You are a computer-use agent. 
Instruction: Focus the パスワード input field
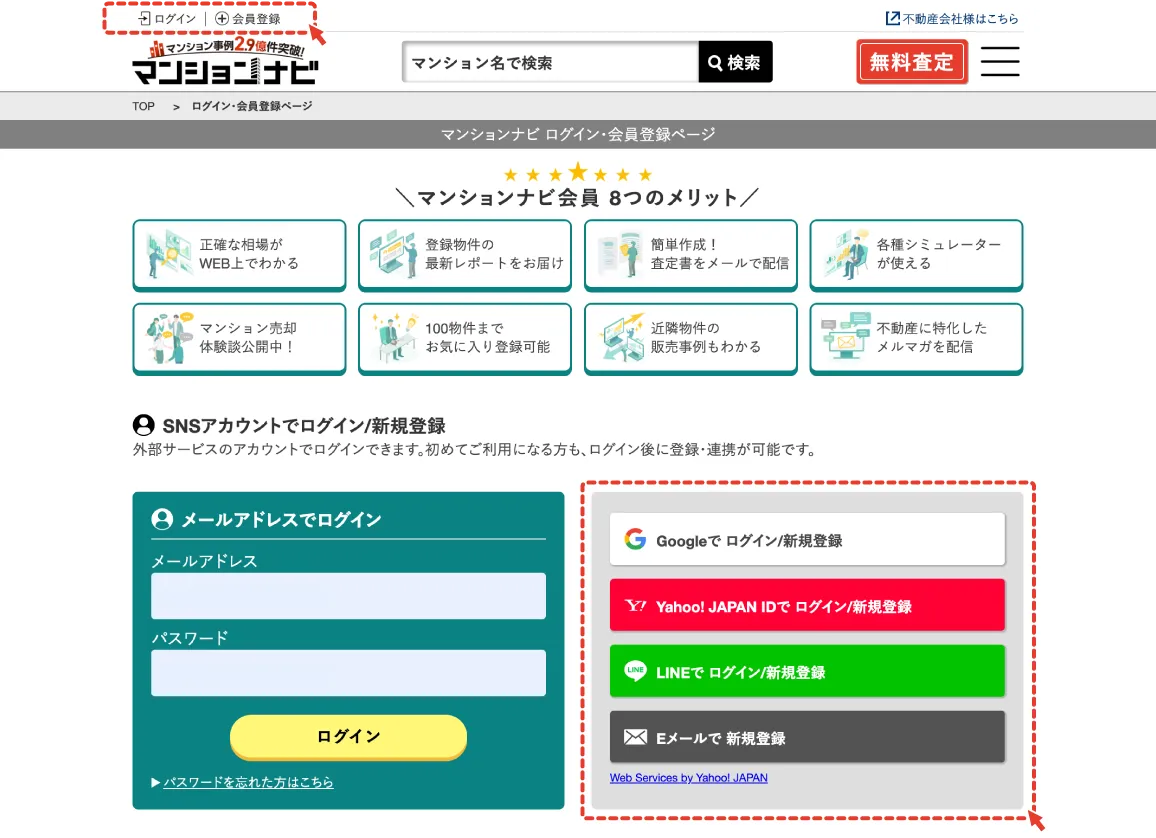click(x=349, y=672)
